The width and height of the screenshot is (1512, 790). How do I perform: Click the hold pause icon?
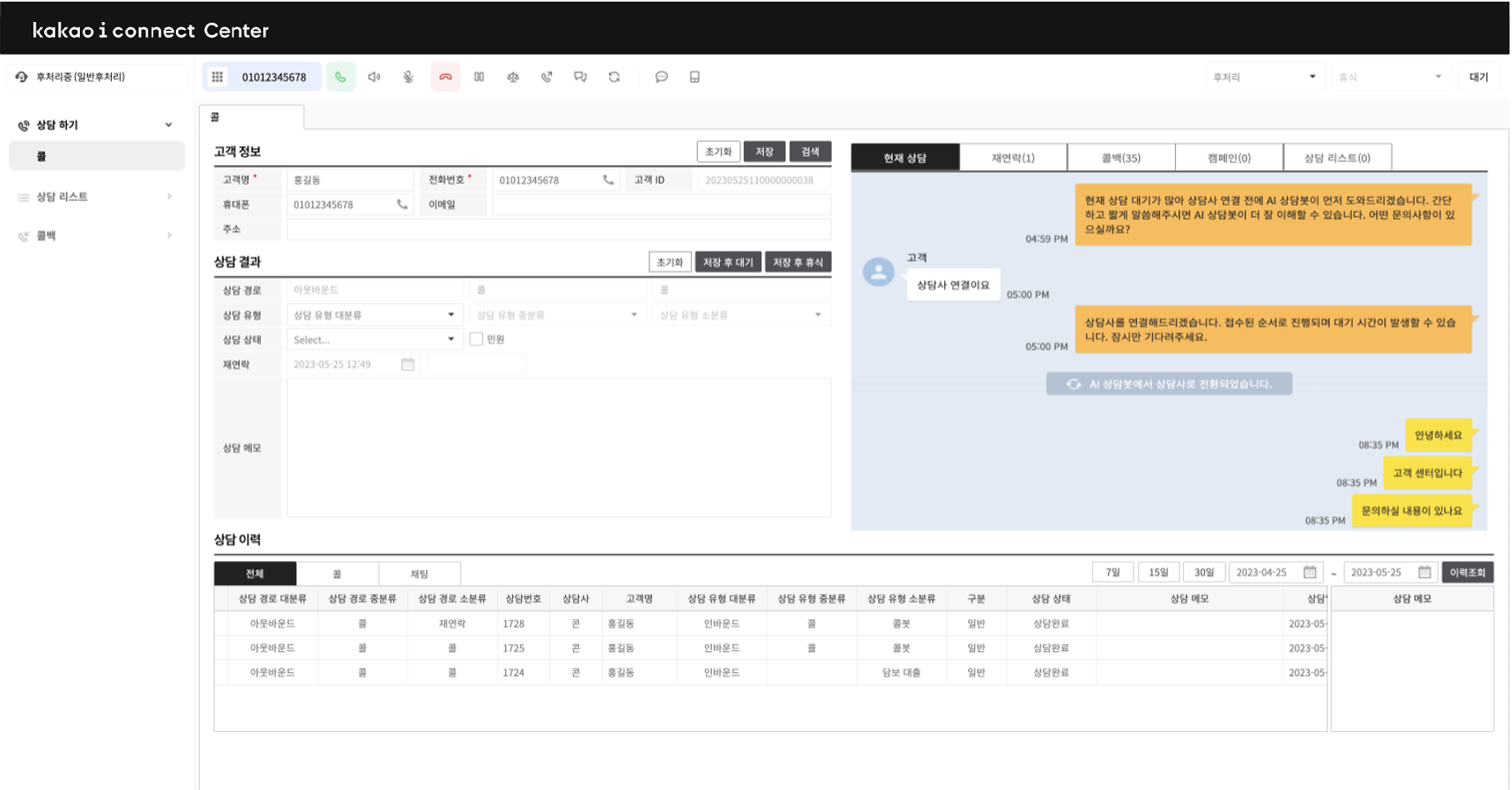pyautogui.click(x=479, y=77)
